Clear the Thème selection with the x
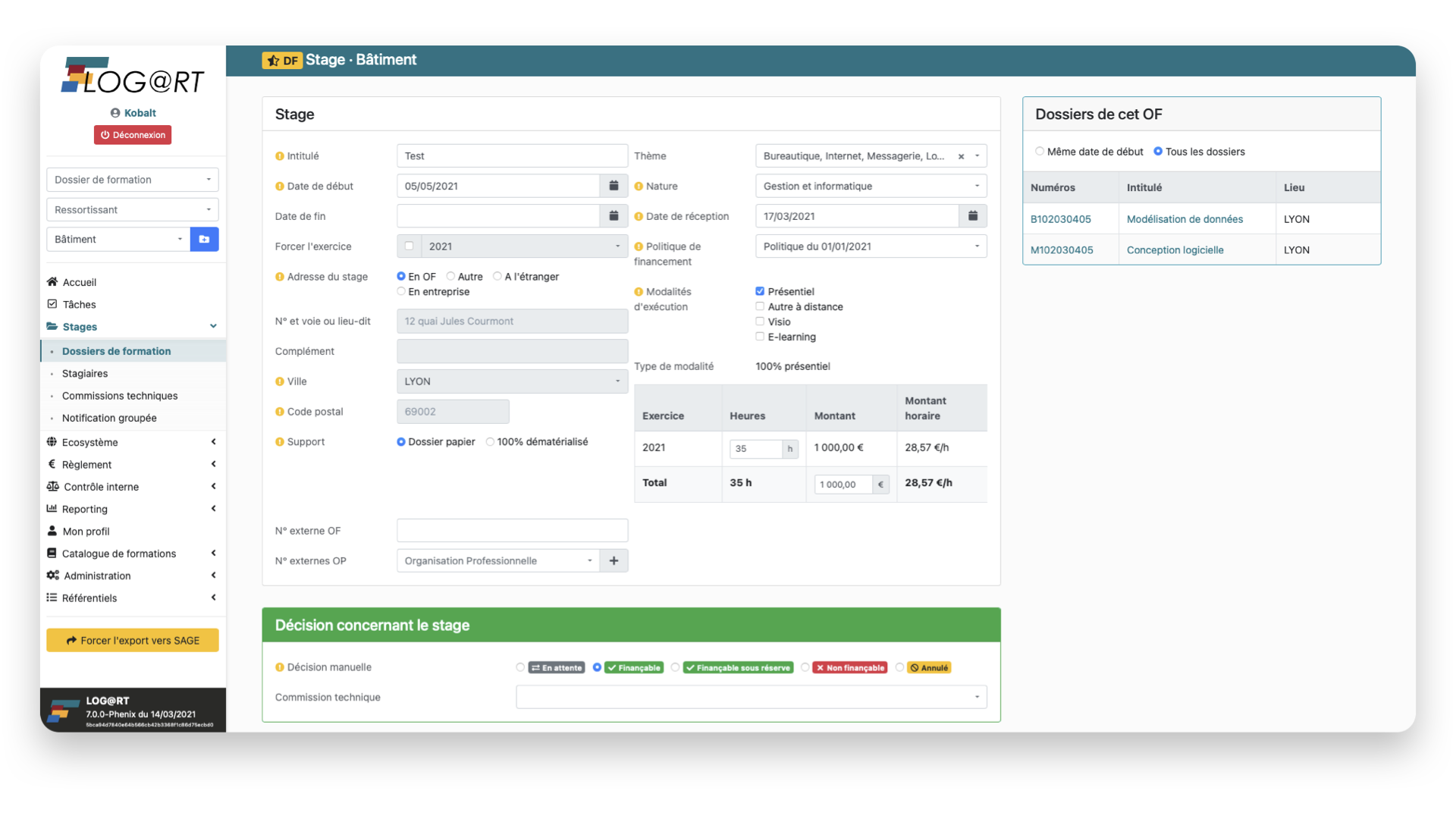Screen dimensions: 1456x819 961,156
